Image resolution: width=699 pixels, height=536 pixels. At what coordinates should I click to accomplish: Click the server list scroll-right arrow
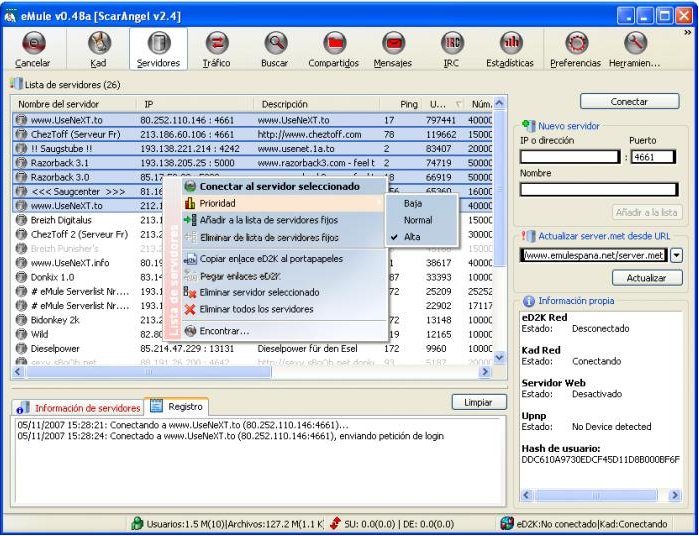click(485, 371)
